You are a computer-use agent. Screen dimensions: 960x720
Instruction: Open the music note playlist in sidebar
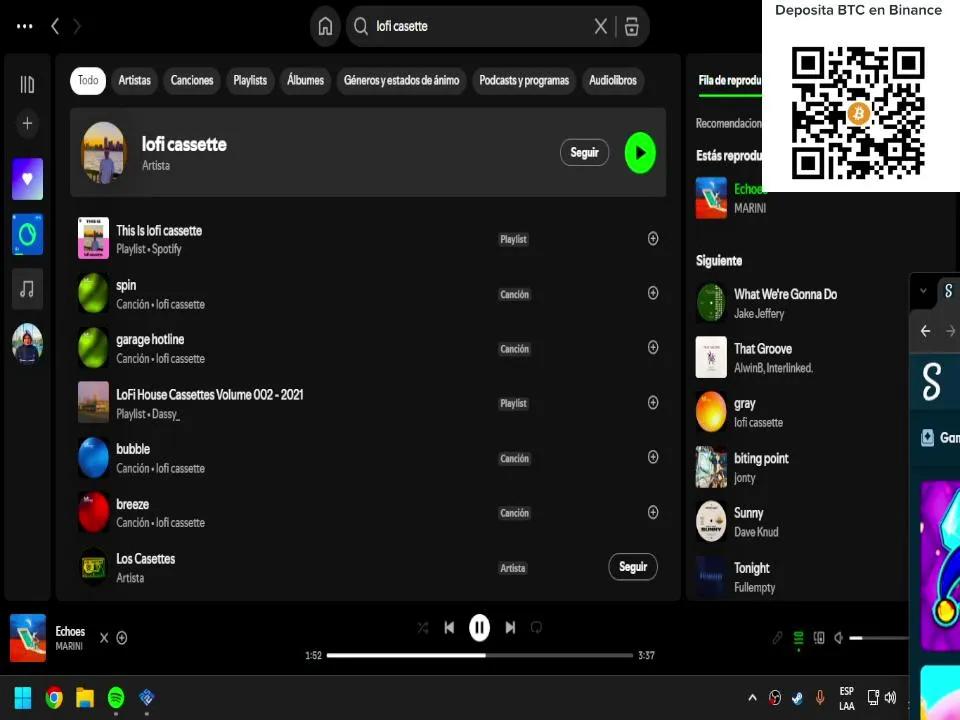click(x=27, y=288)
